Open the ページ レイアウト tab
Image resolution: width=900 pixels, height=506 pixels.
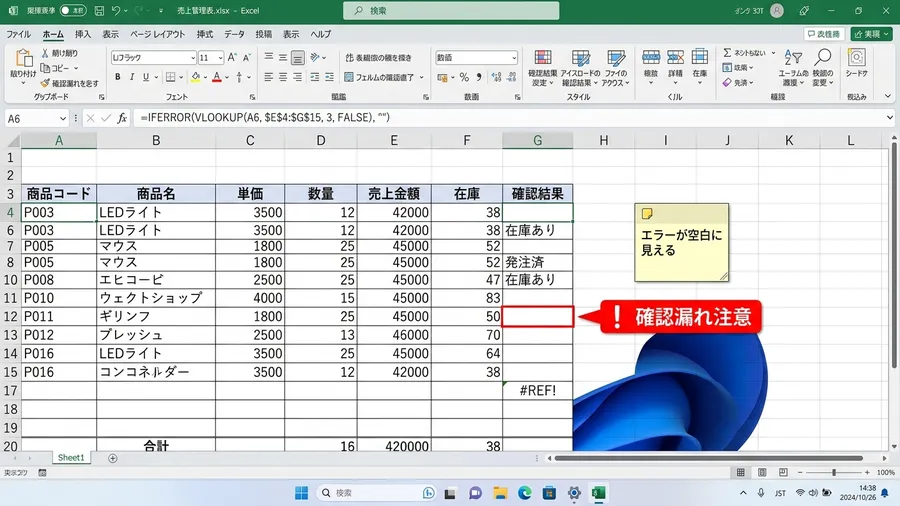(x=157, y=34)
